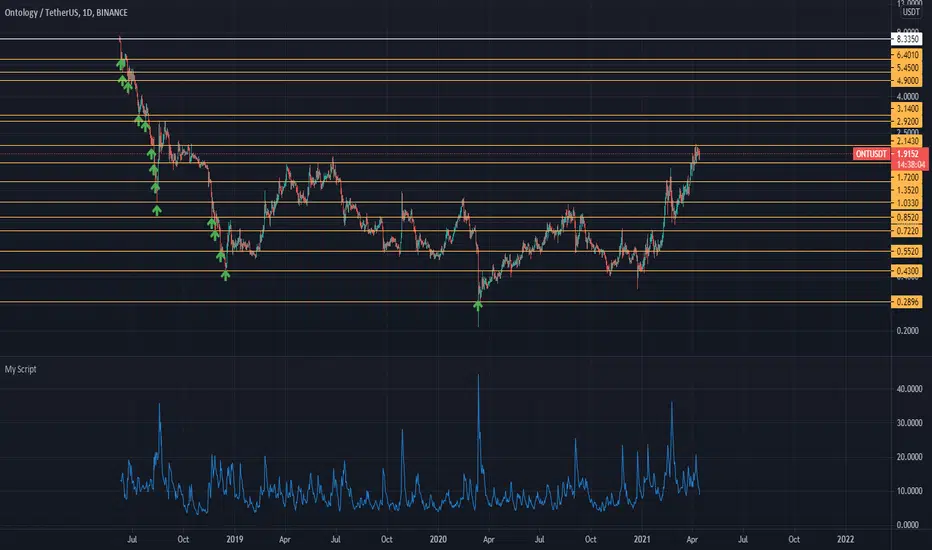The image size is (932, 550).
Task: Click the USDT currency label on price axis
Action: (x=911, y=12)
